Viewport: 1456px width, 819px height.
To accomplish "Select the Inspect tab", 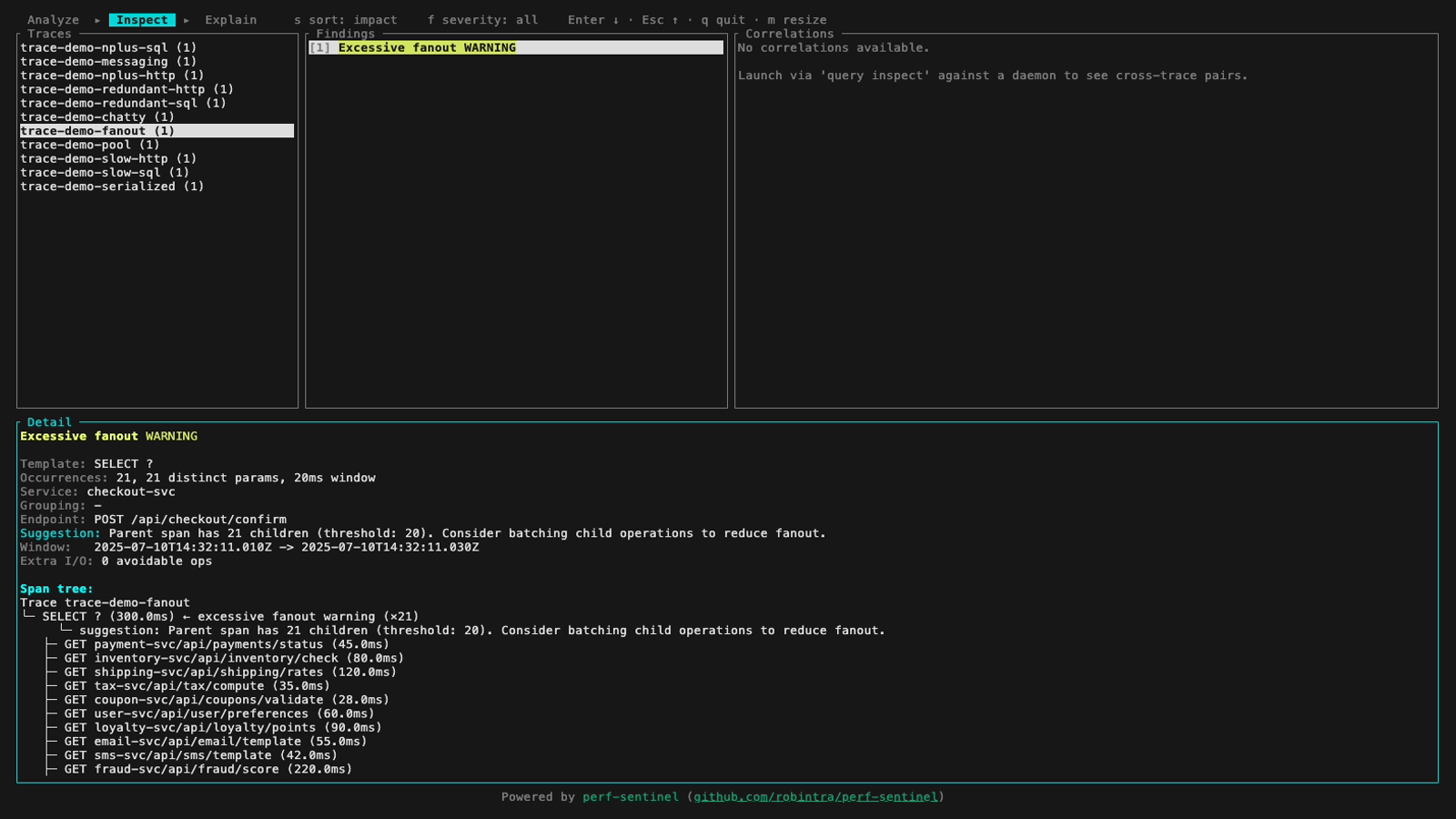I will (142, 20).
